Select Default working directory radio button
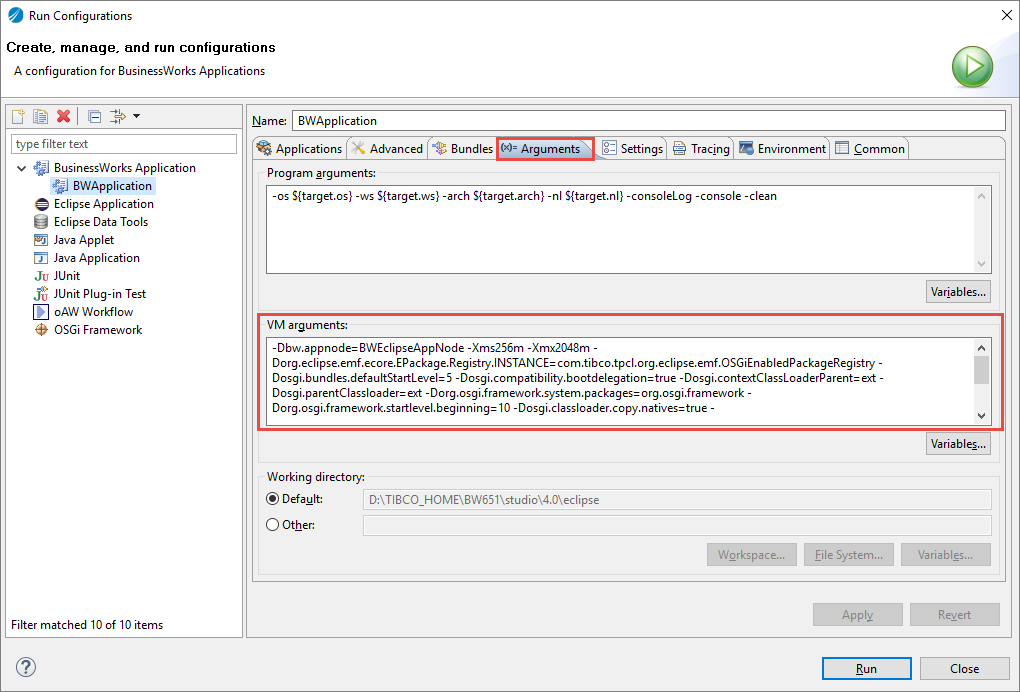 [273, 499]
